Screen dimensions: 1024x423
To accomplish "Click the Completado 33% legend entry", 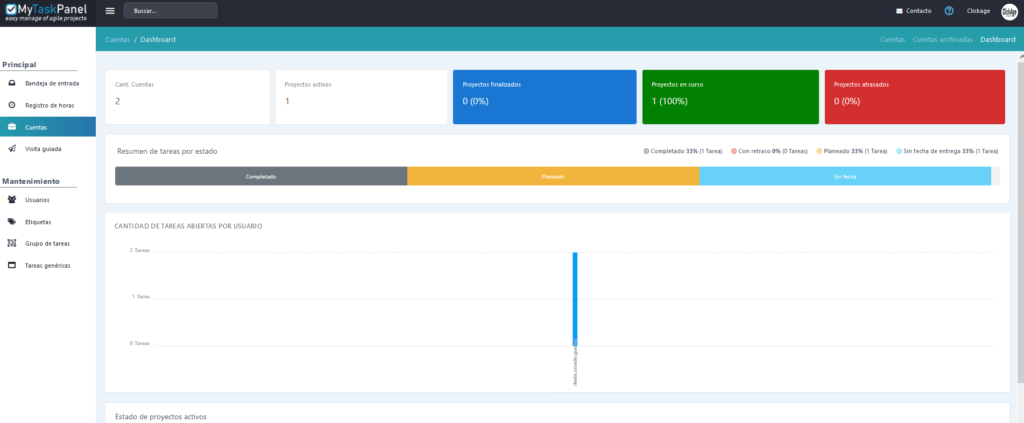I will (x=682, y=151).
